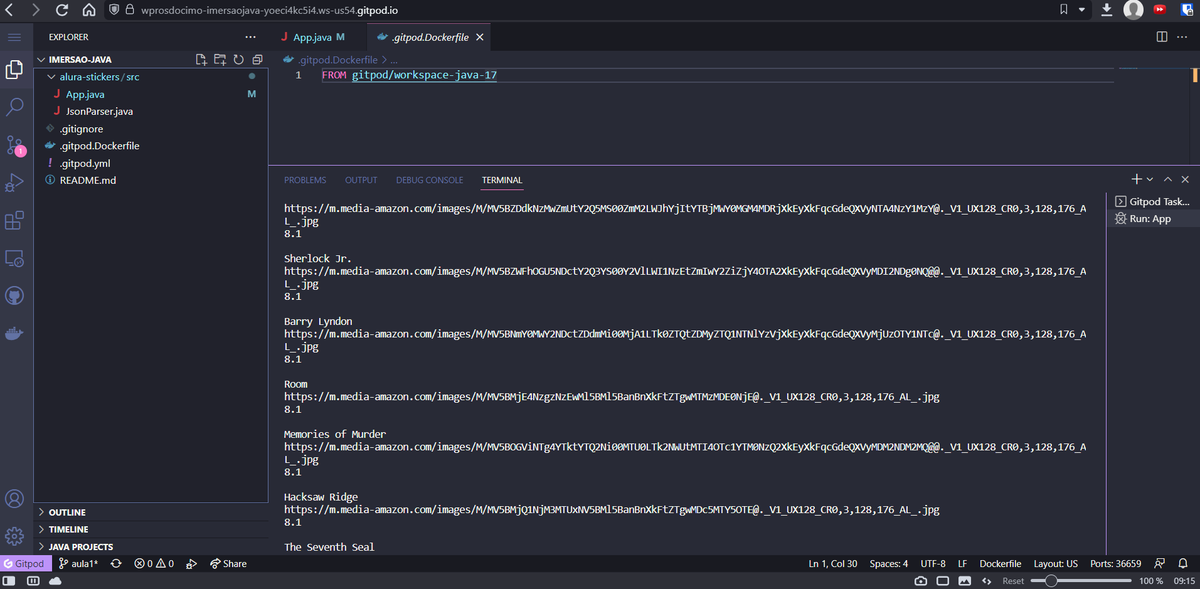Select the Run: App terminal
The width and height of the screenshot is (1200, 589).
[x=1151, y=218]
